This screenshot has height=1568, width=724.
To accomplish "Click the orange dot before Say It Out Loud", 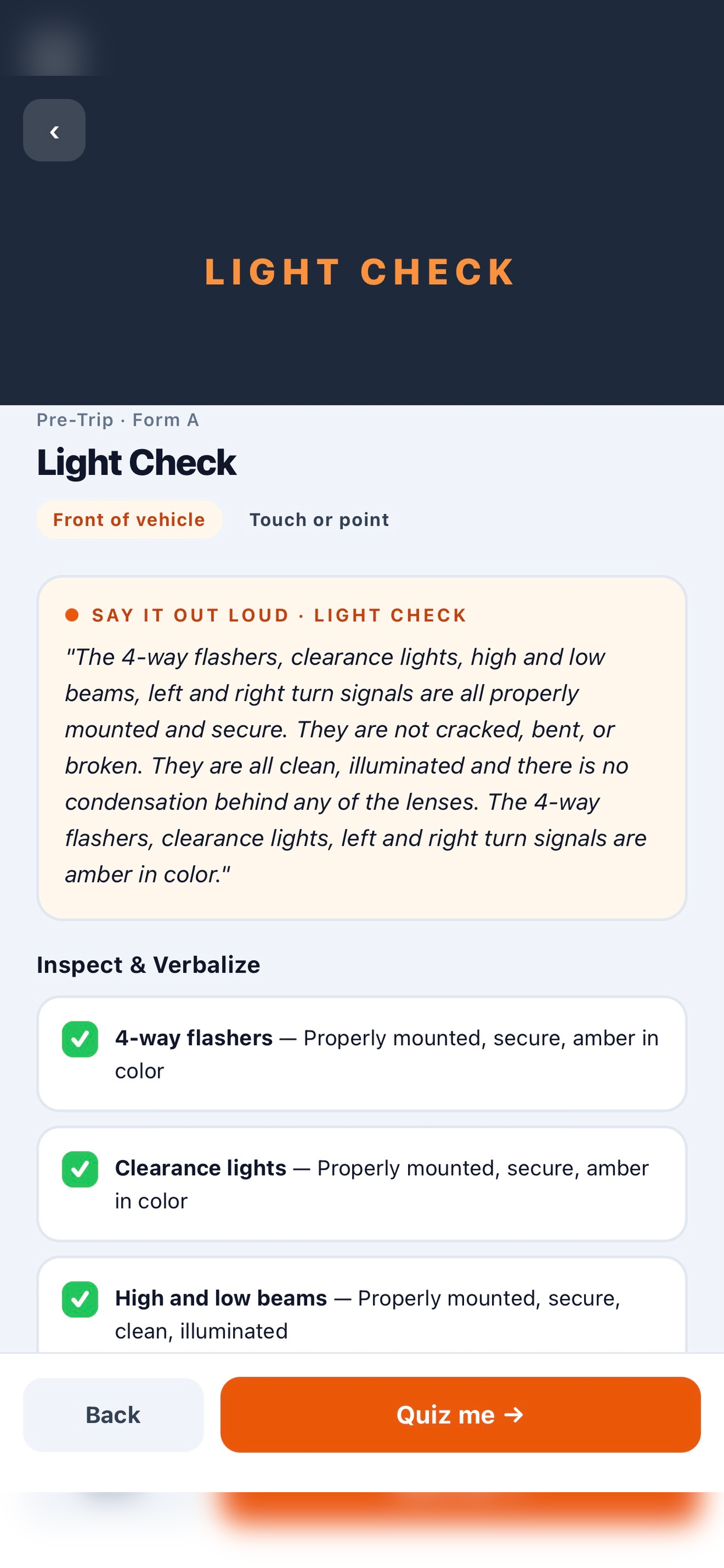I will (x=72, y=615).
